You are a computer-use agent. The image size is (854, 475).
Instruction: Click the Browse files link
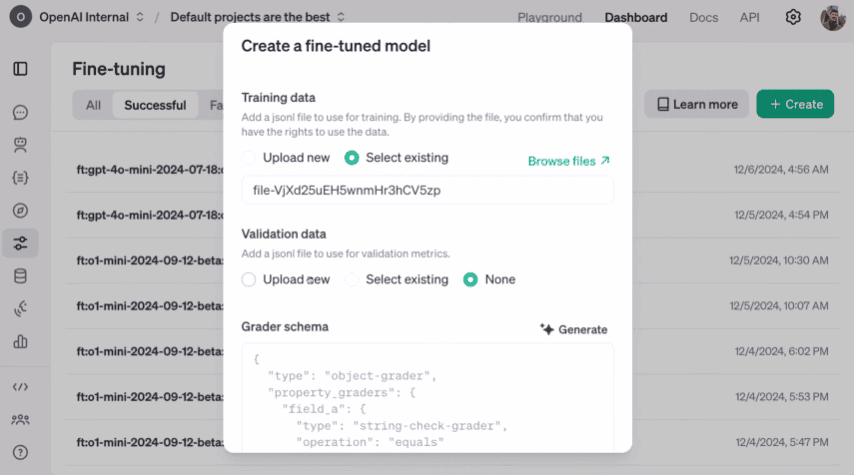coord(568,161)
